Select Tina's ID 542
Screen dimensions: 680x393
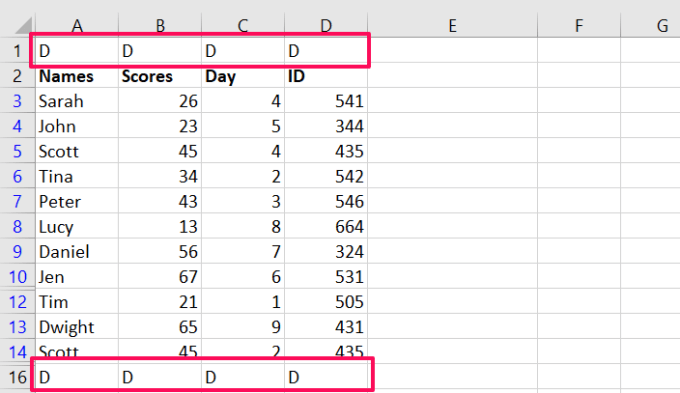tap(326, 177)
